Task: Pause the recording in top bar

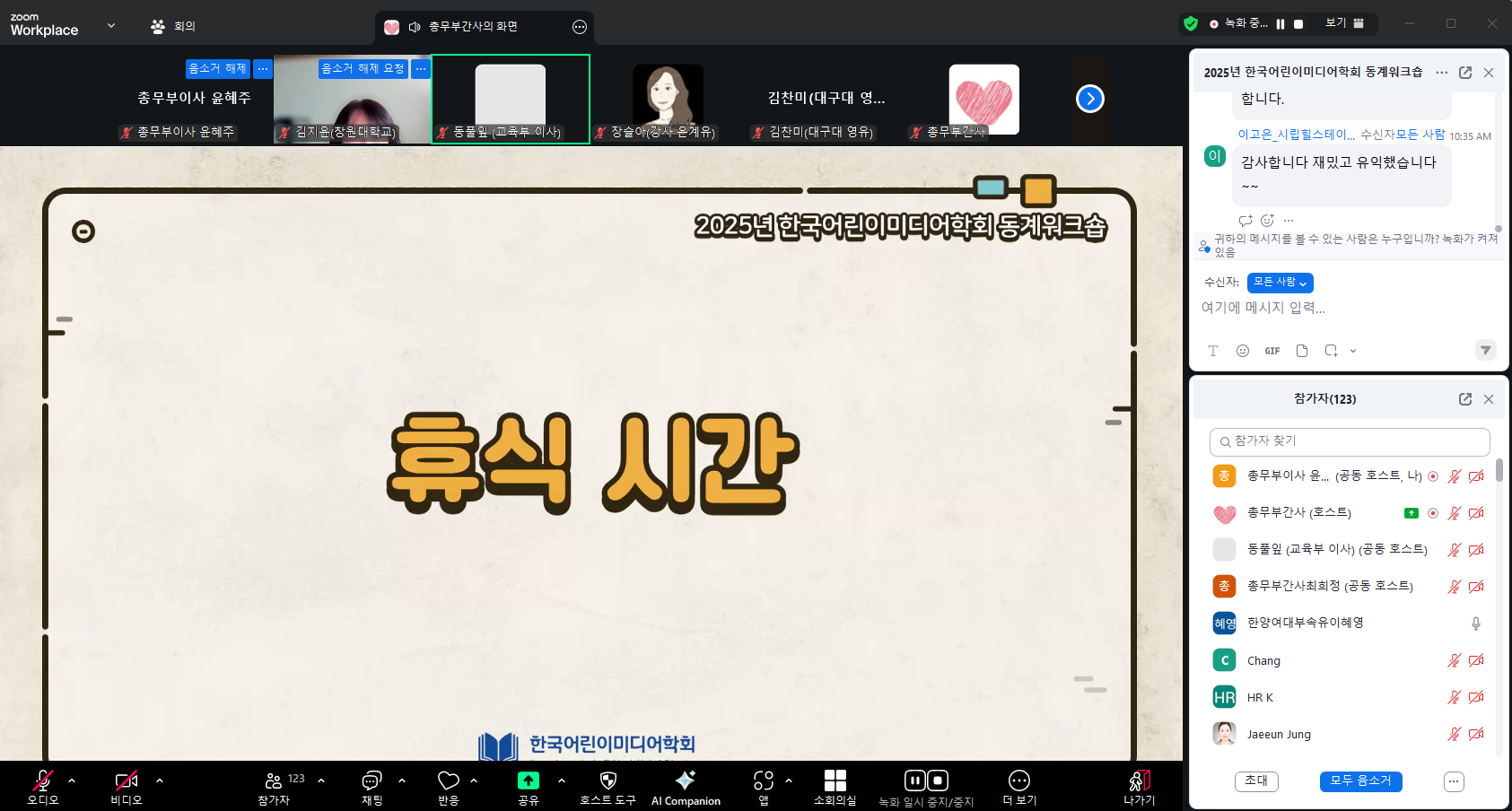Action: tap(1280, 24)
